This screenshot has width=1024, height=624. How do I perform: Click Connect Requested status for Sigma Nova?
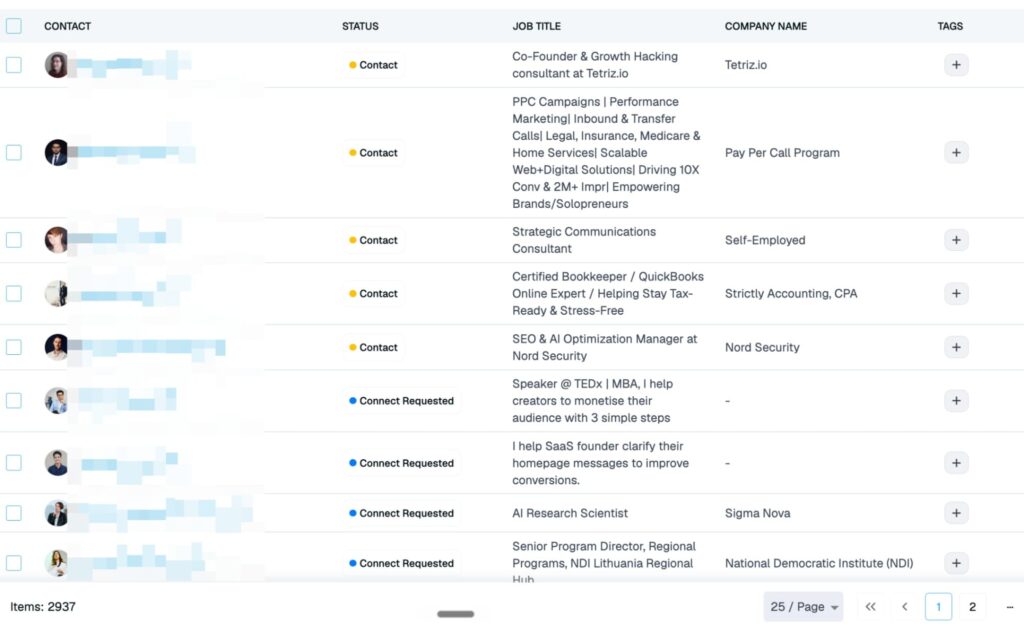[401, 513]
